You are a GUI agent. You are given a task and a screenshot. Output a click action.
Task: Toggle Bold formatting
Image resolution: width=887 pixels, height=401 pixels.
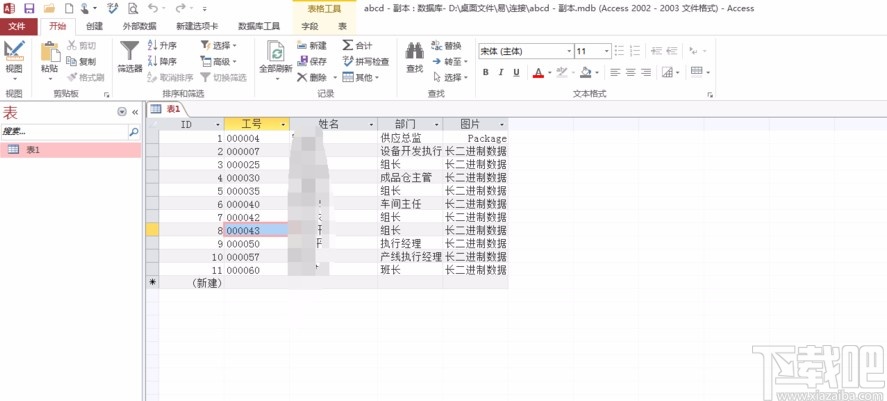(x=485, y=72)
